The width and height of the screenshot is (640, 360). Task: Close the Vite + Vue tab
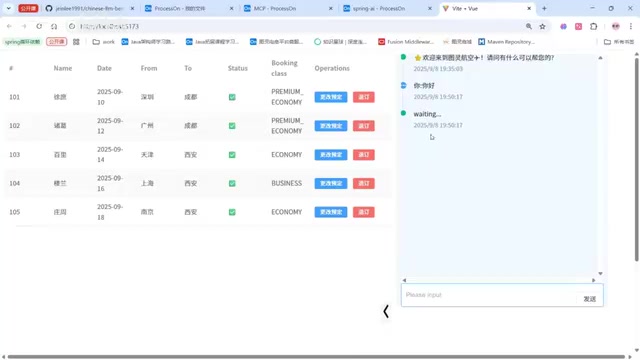(x=529, y=8)
